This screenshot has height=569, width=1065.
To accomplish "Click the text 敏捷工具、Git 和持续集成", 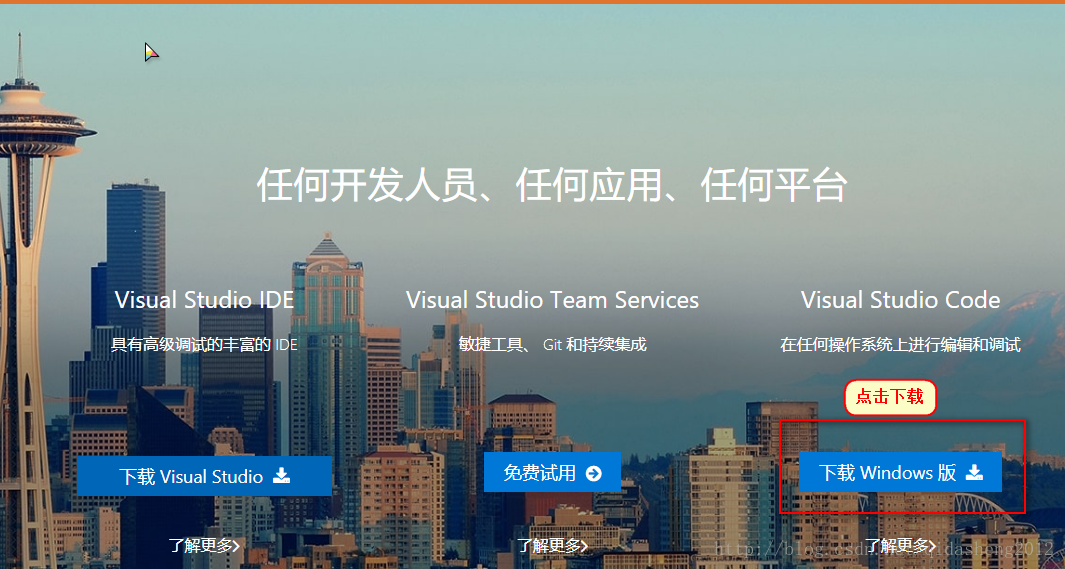I will (552, 344).
